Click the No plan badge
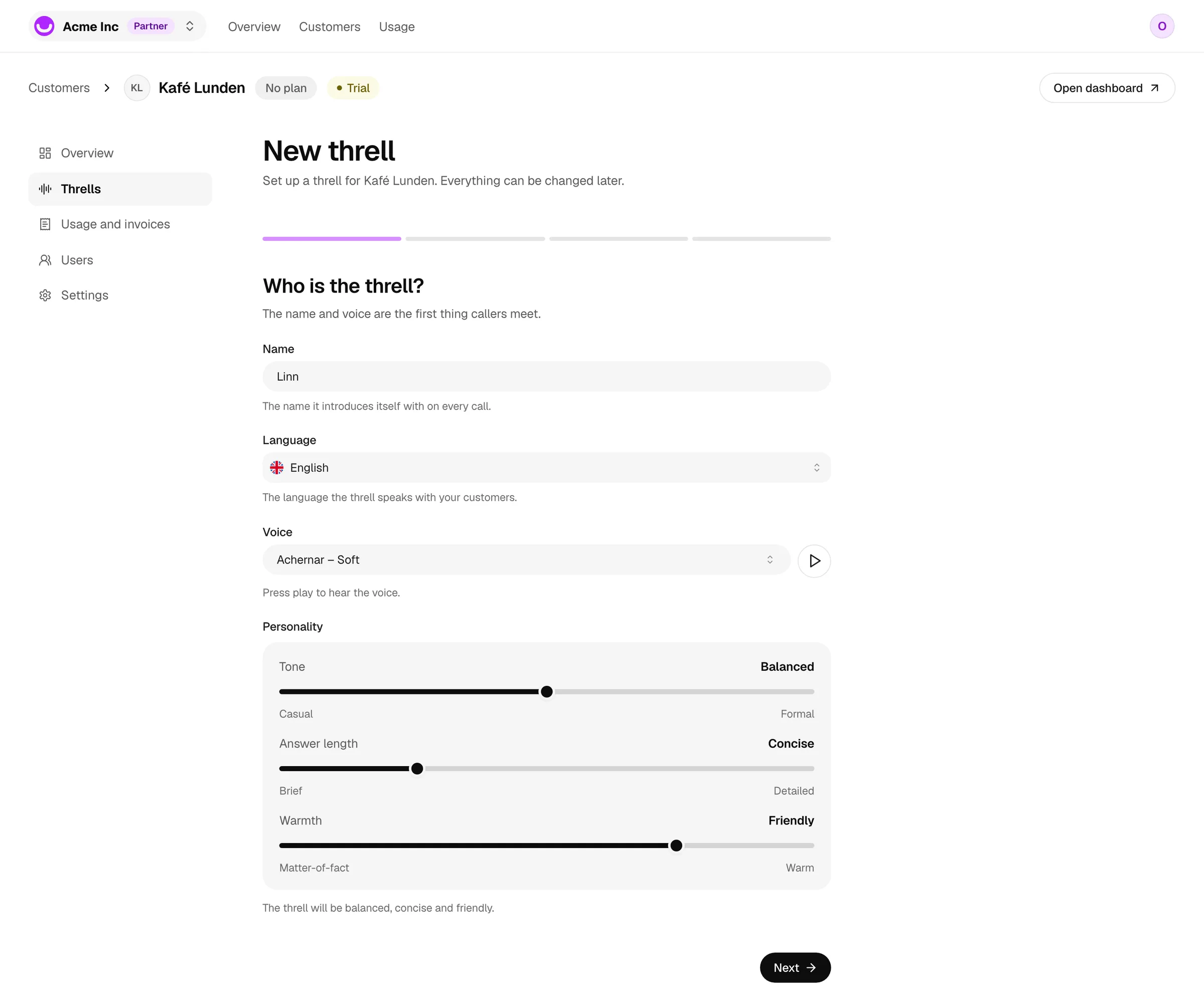 click(285, 88)
